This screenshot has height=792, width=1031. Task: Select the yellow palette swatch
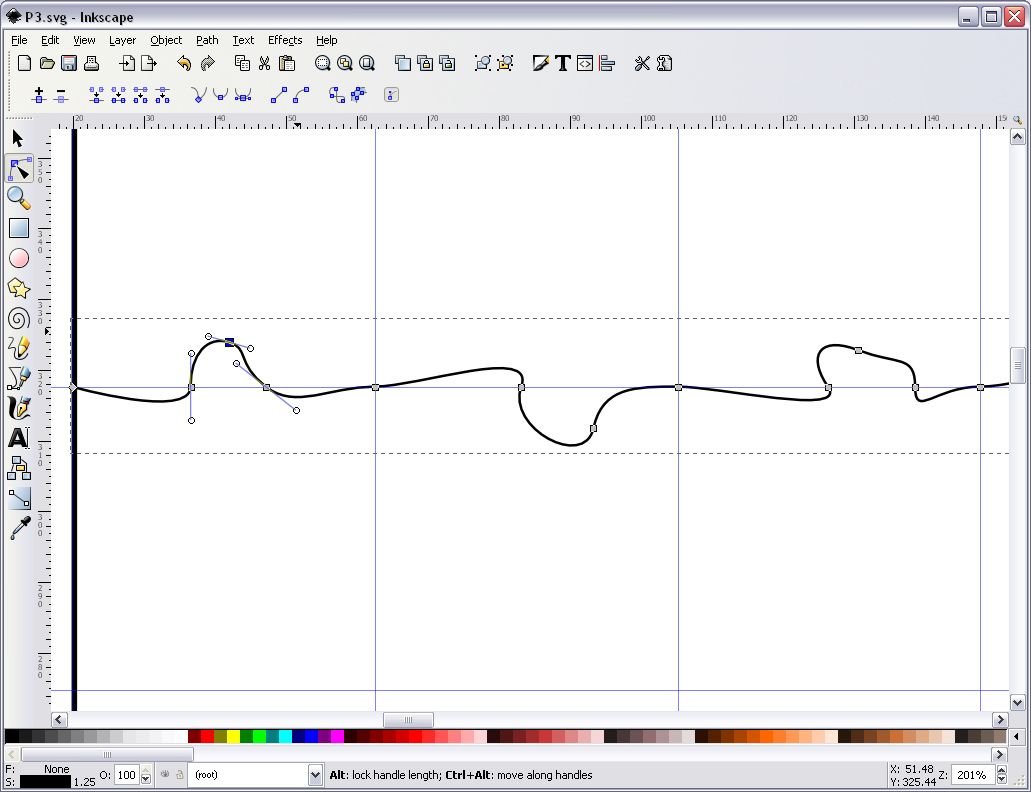(233, 736)
